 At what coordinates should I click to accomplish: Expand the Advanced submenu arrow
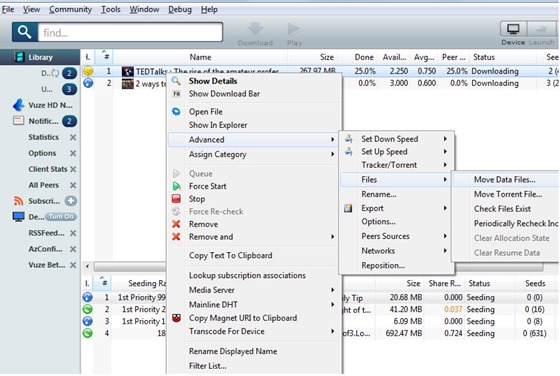(x=332, y=140)
